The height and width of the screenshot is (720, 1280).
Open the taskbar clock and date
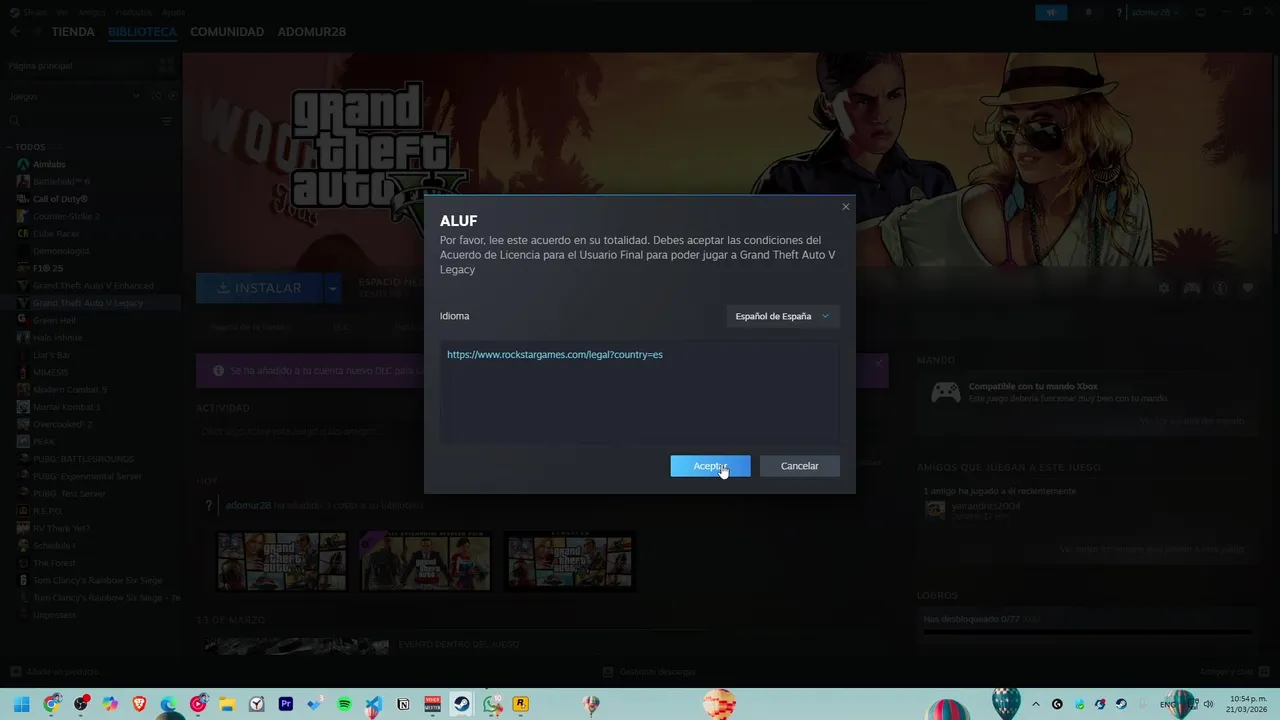coord(1244,704)
